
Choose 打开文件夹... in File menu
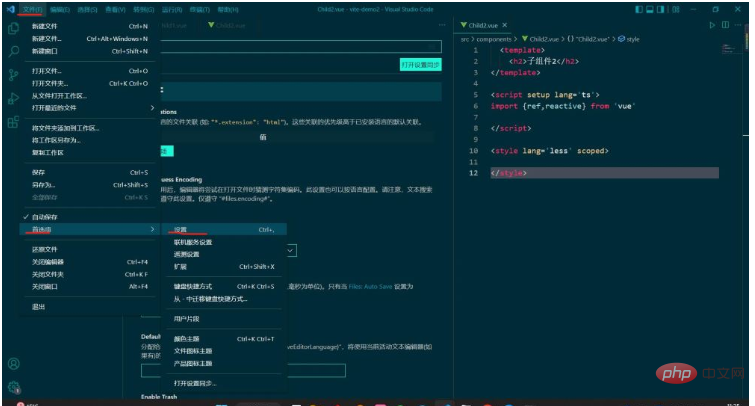[89, 83]
